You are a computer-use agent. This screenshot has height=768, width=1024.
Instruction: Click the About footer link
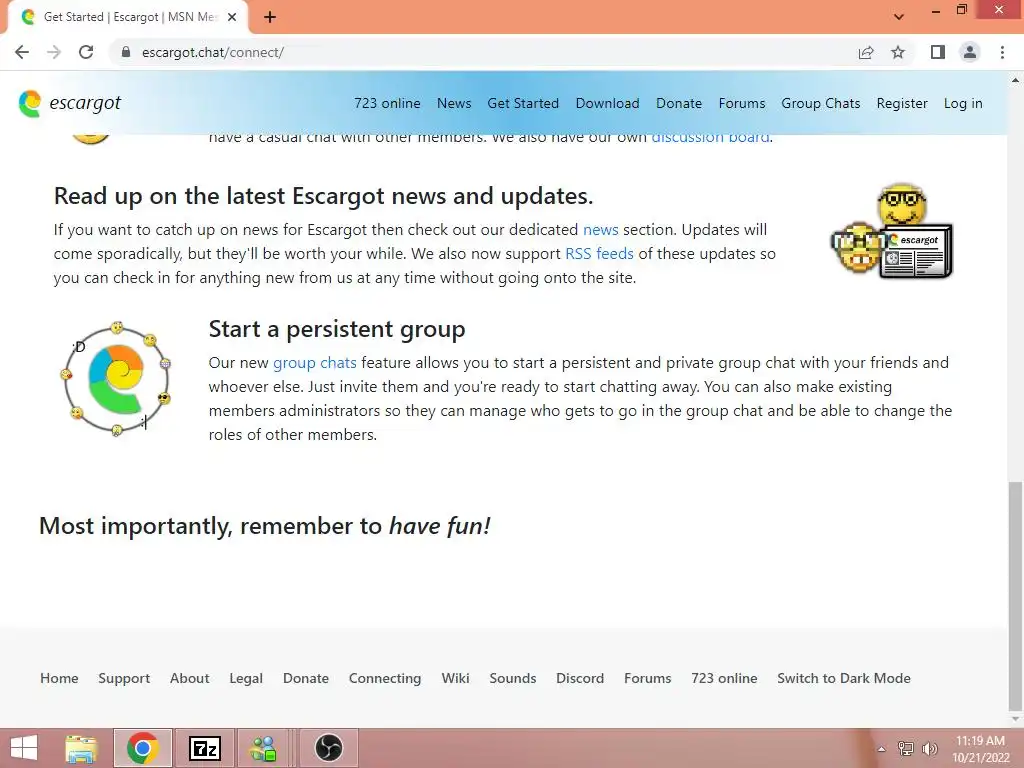[190, 678]
